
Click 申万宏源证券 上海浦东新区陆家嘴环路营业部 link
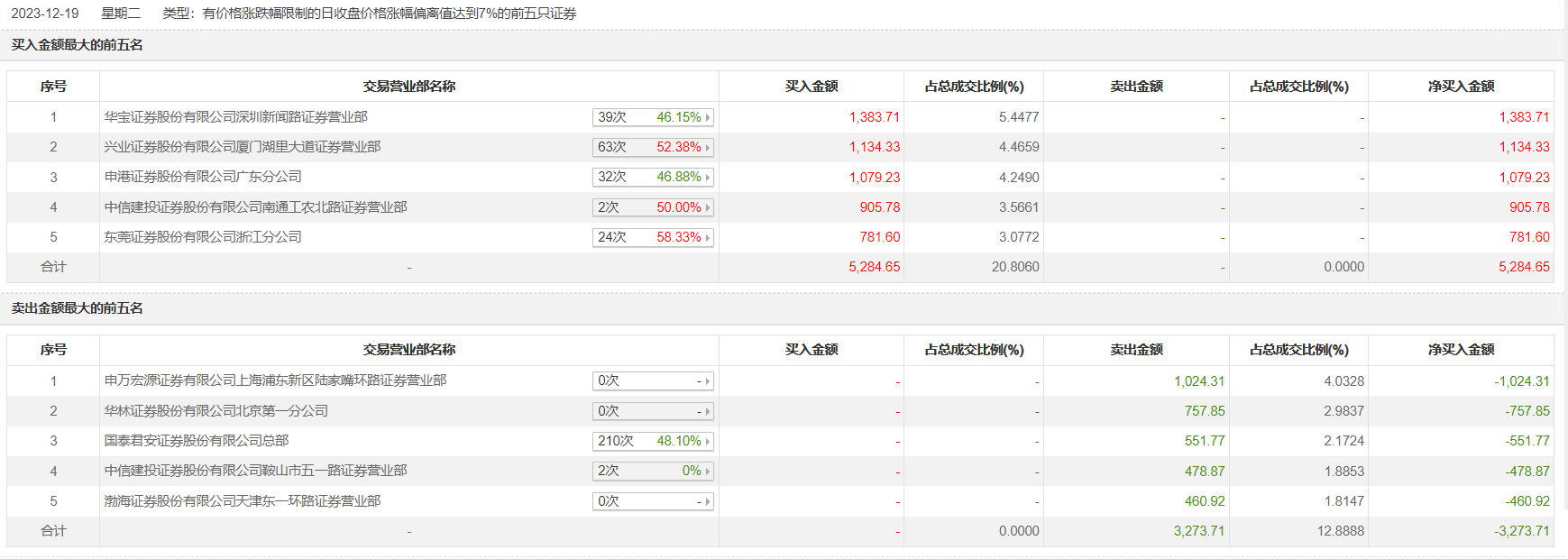coord(275,380)
